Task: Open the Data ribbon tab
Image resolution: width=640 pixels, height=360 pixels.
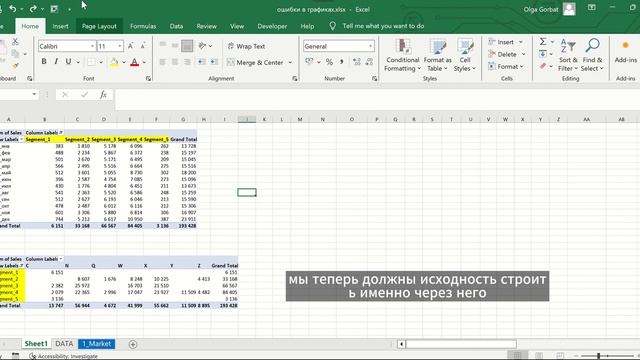Action: 176,26
